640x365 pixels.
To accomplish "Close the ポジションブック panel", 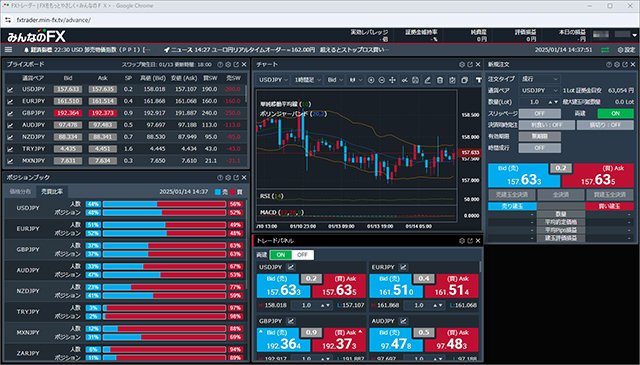I will (244, 178).
